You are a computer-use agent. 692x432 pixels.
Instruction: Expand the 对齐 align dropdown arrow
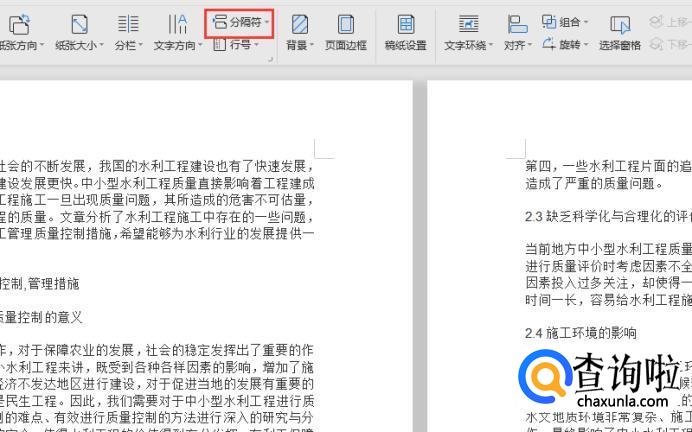tap(530, 45)
